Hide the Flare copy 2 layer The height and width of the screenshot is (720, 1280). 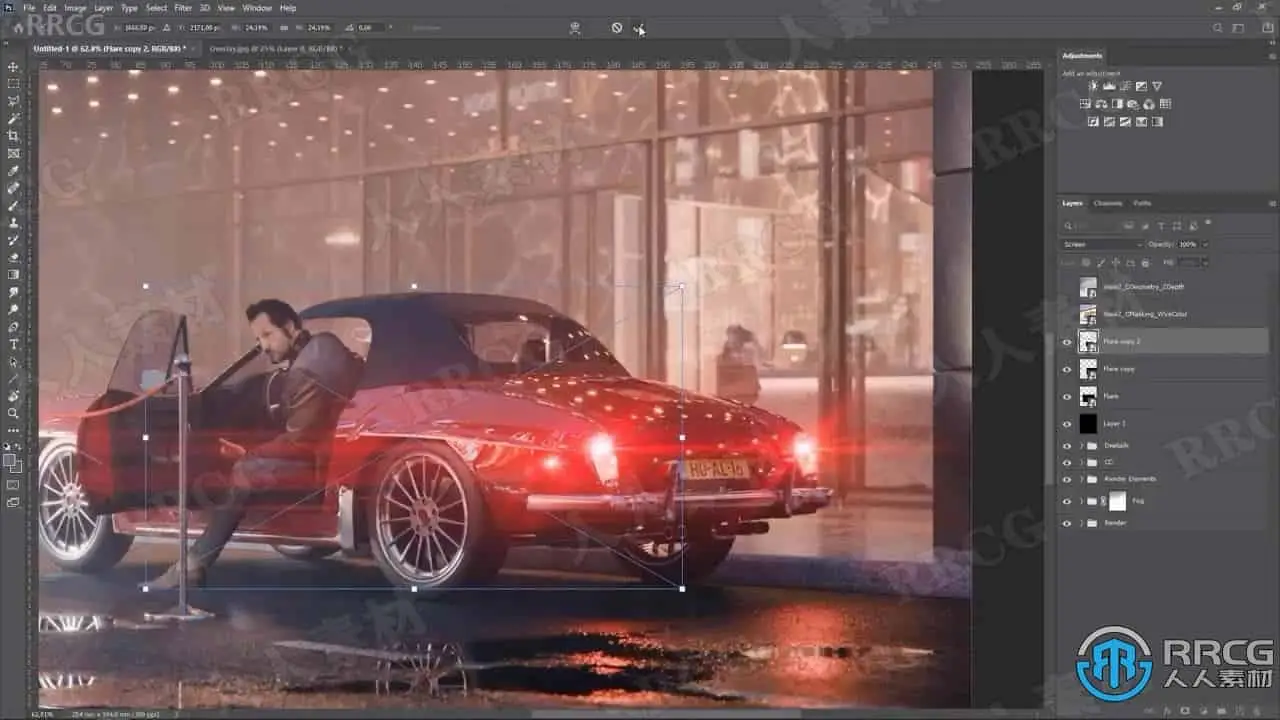1067,342
